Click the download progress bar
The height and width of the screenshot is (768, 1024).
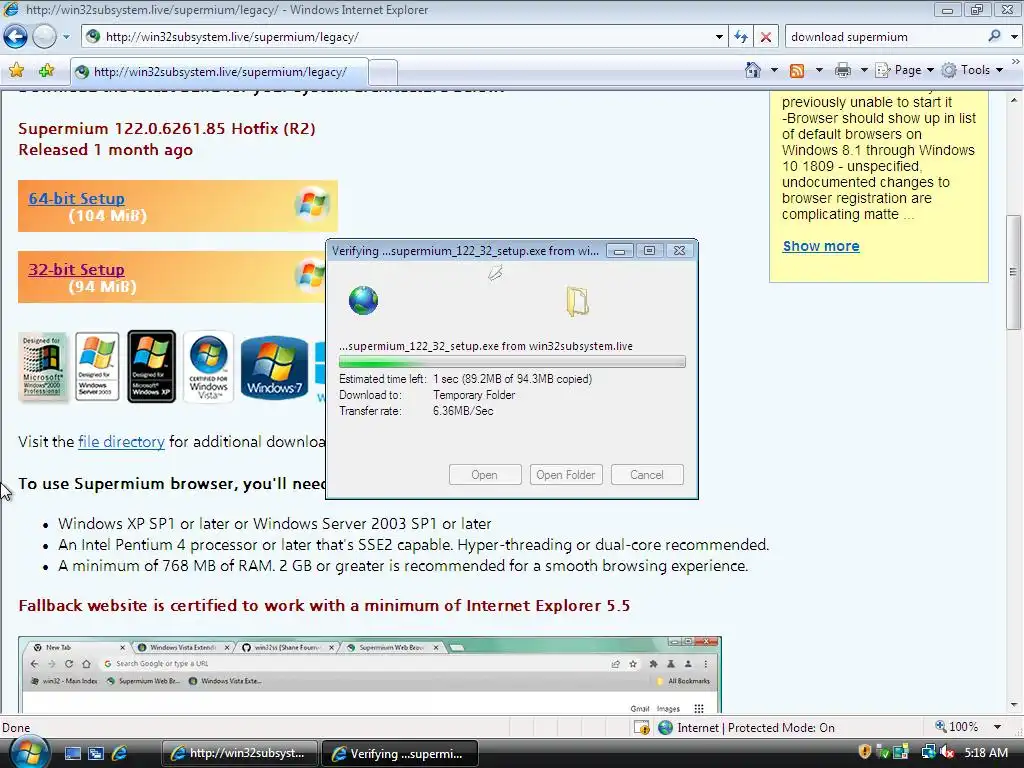[x=512, y=362]
